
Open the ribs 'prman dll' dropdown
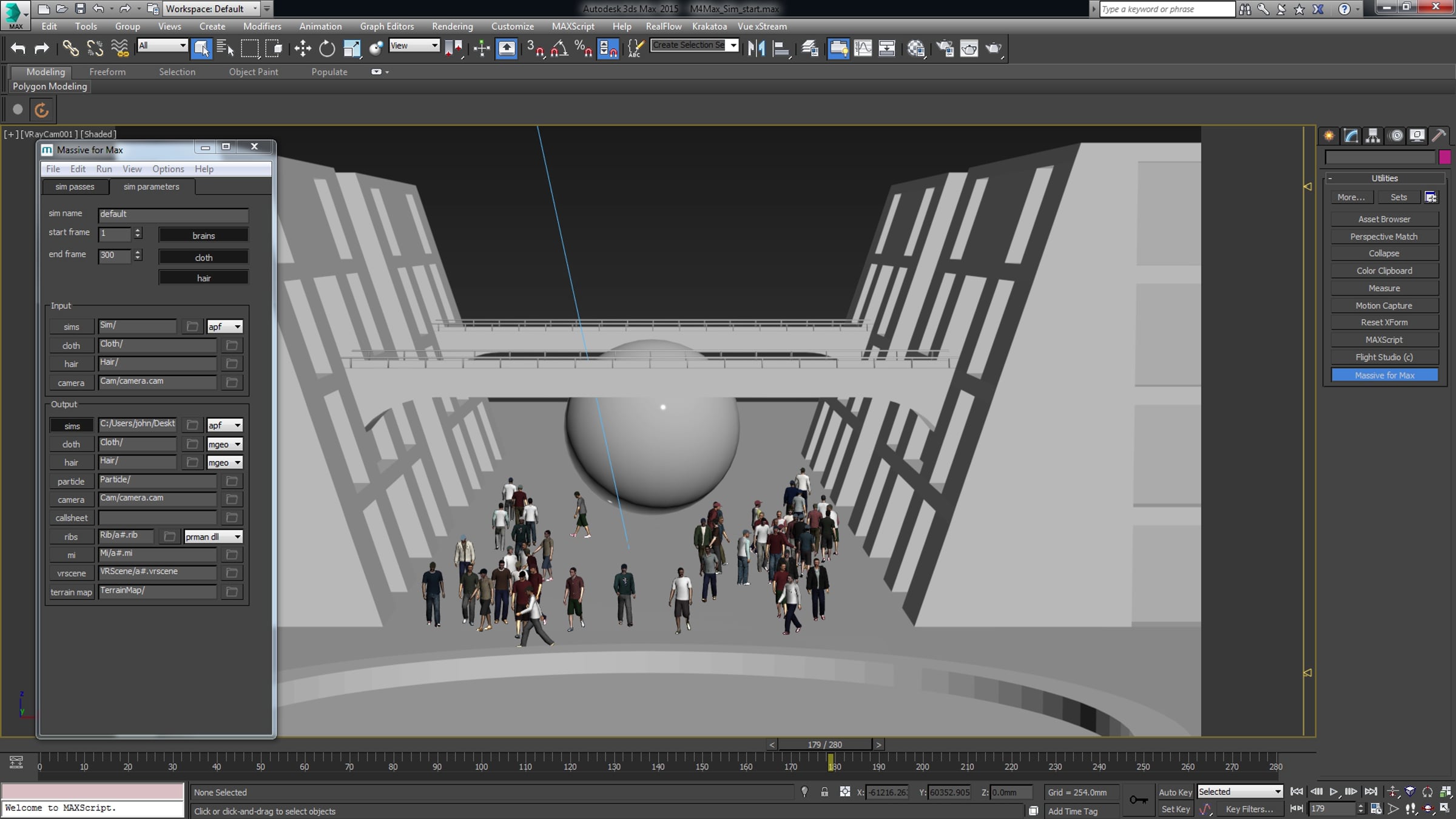(x=214, y=536)
